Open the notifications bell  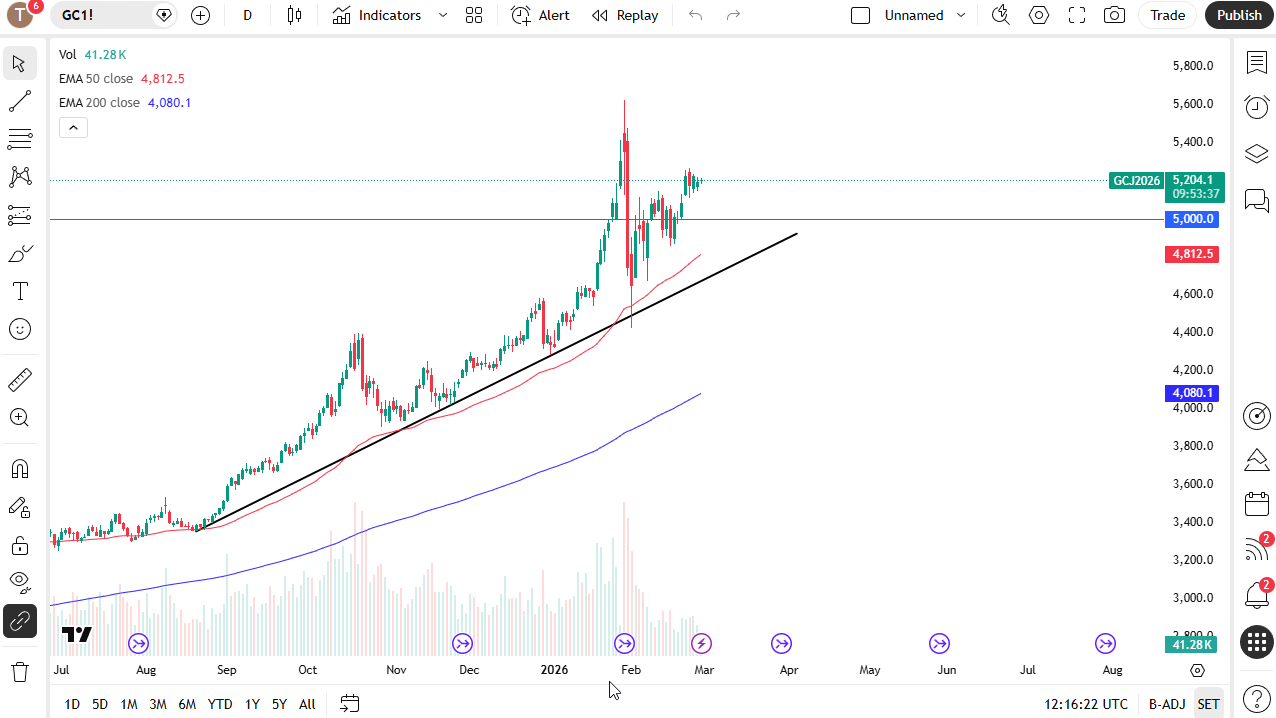(x=1256, y=595)
